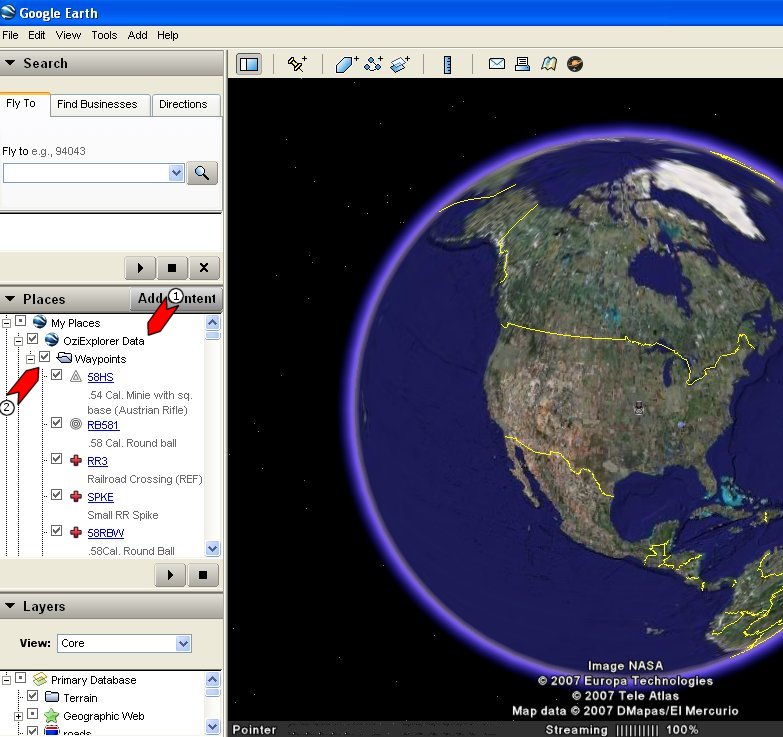
Task: Open the RB581 waypoint link
Action: 103,425
